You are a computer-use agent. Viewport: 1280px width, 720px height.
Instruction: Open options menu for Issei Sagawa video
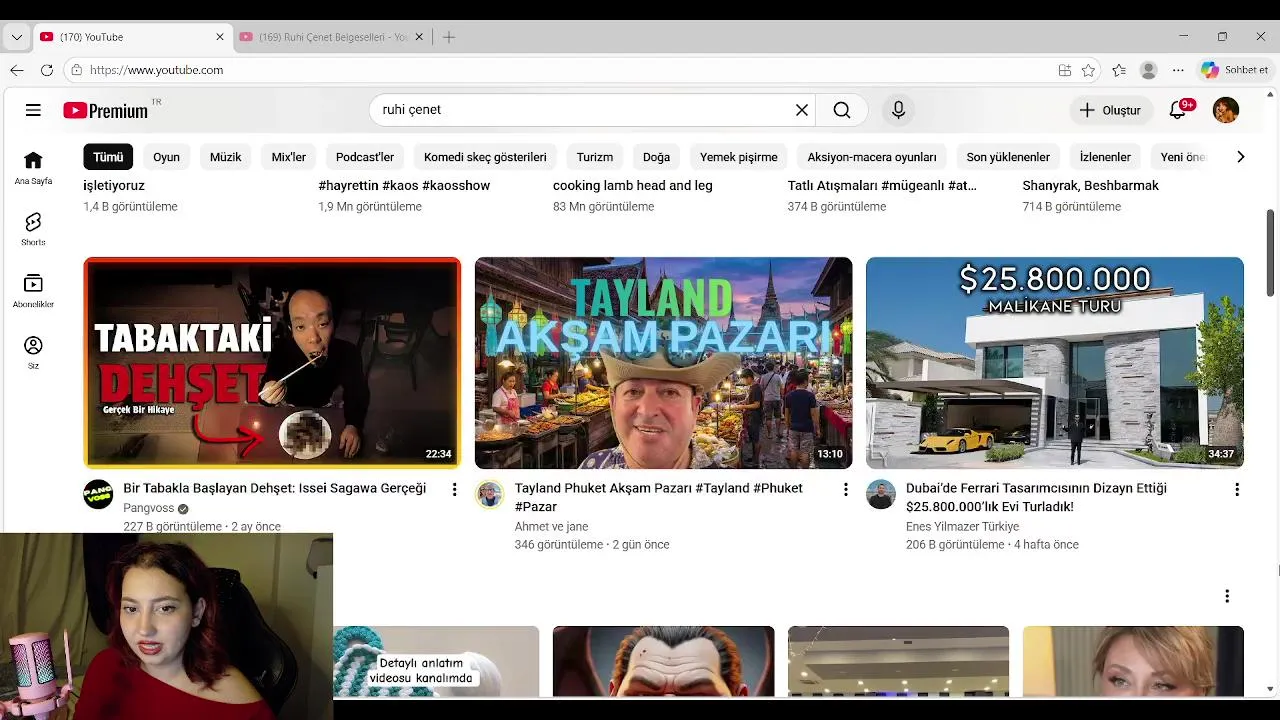pos(454,489)
